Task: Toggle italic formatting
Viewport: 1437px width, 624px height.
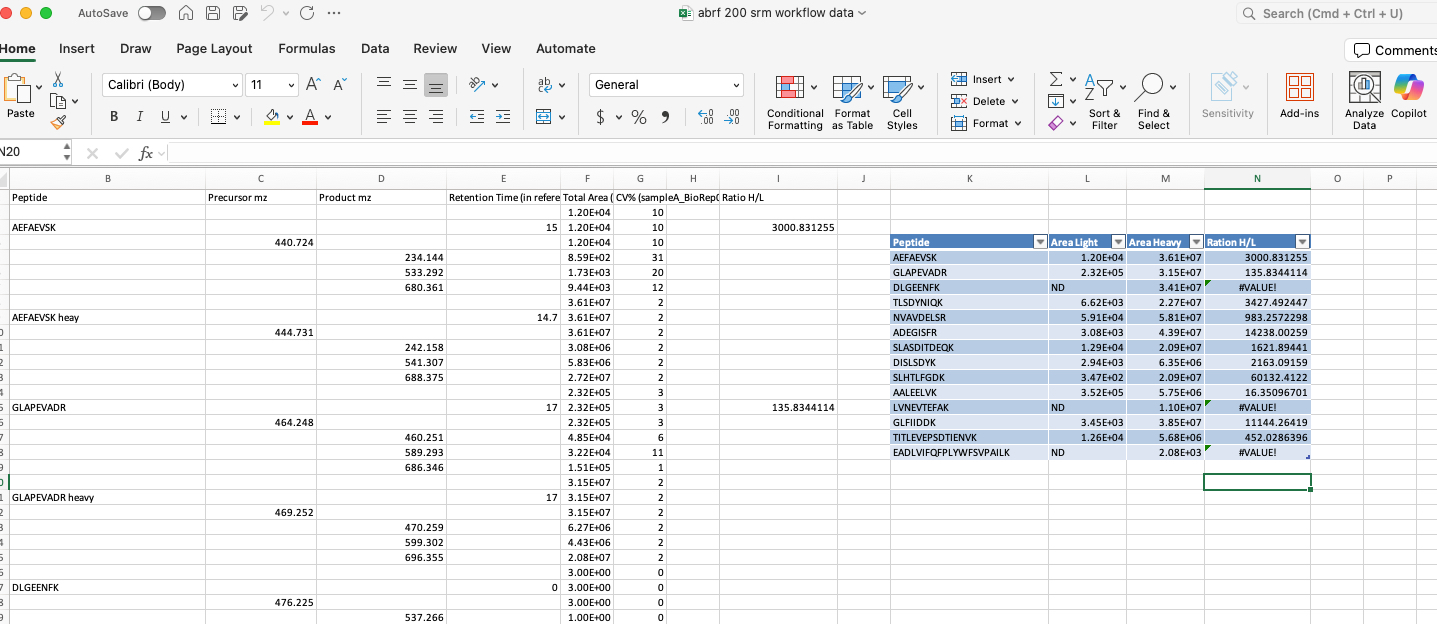Action: 139,117
